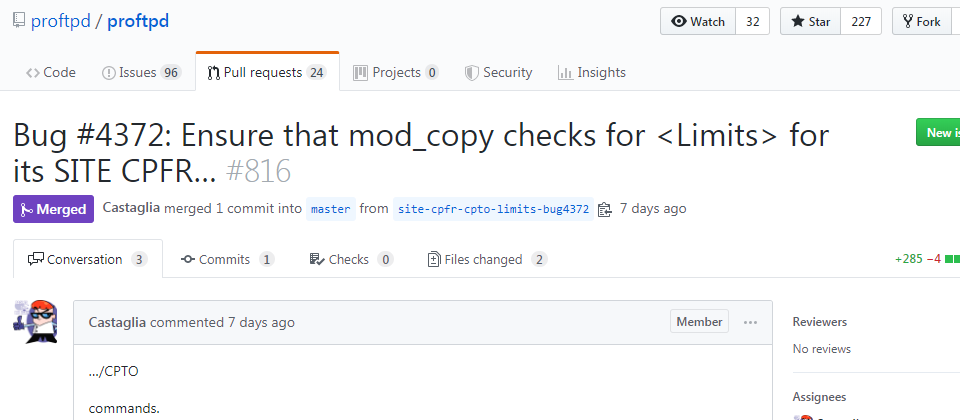Open the comment options ellipsis menu
The image size is (960, 420).
750,322
